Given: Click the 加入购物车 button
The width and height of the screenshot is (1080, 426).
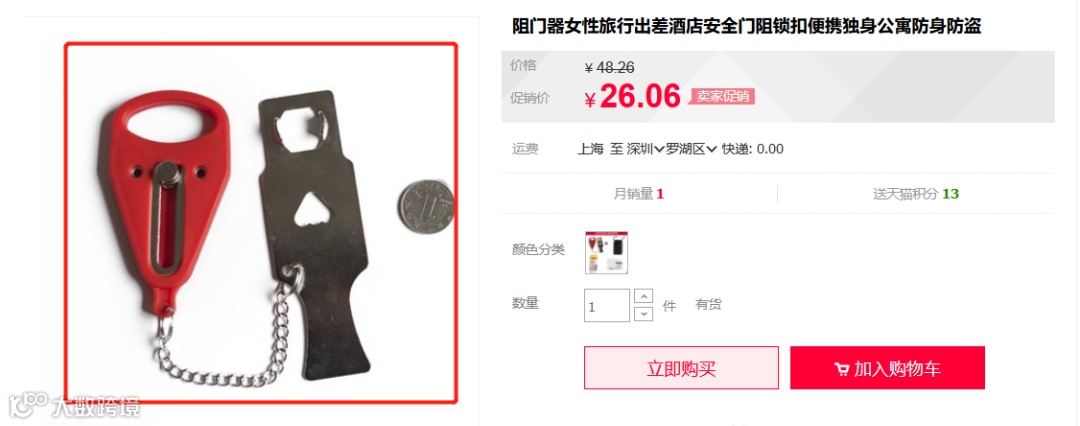Looking at the screenshot, I should tap(887, 368).
